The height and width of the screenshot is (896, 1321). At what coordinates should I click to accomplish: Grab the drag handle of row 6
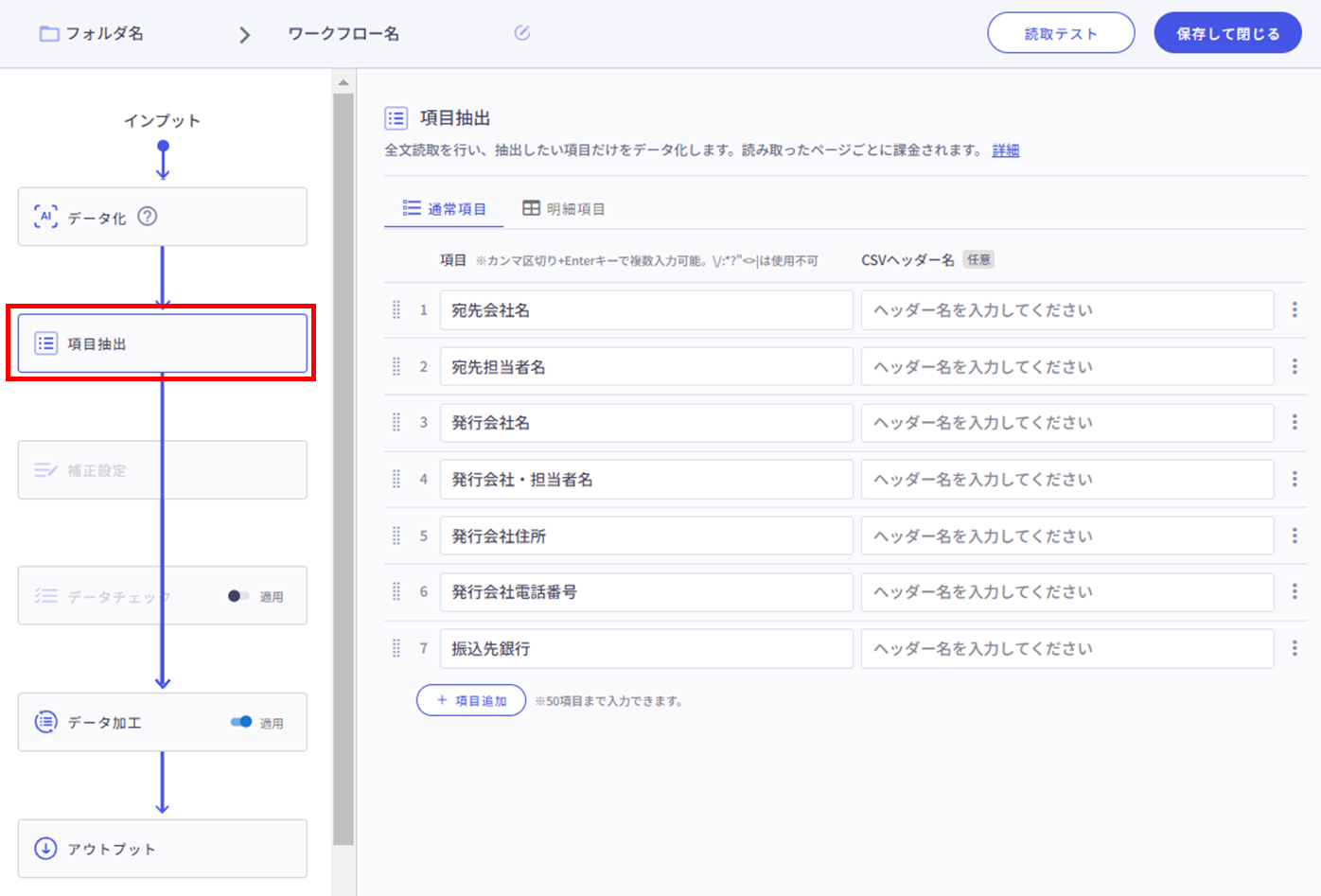[396, 591]
